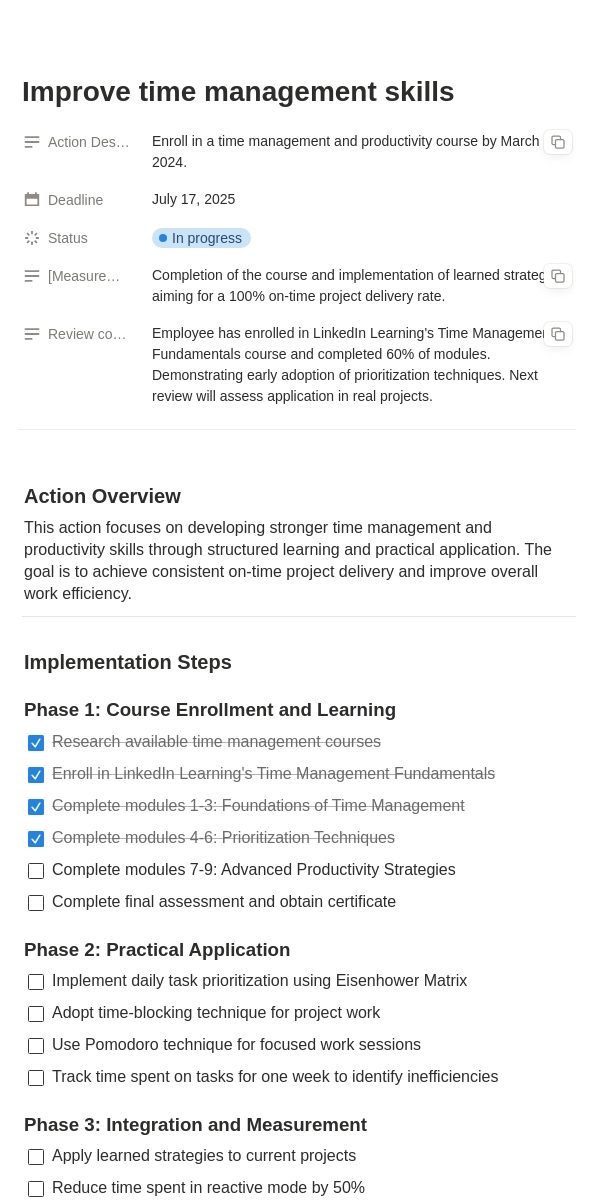Click the Phase 2: Practical Application heading
Screen dimensions: 600x1200
157,950
